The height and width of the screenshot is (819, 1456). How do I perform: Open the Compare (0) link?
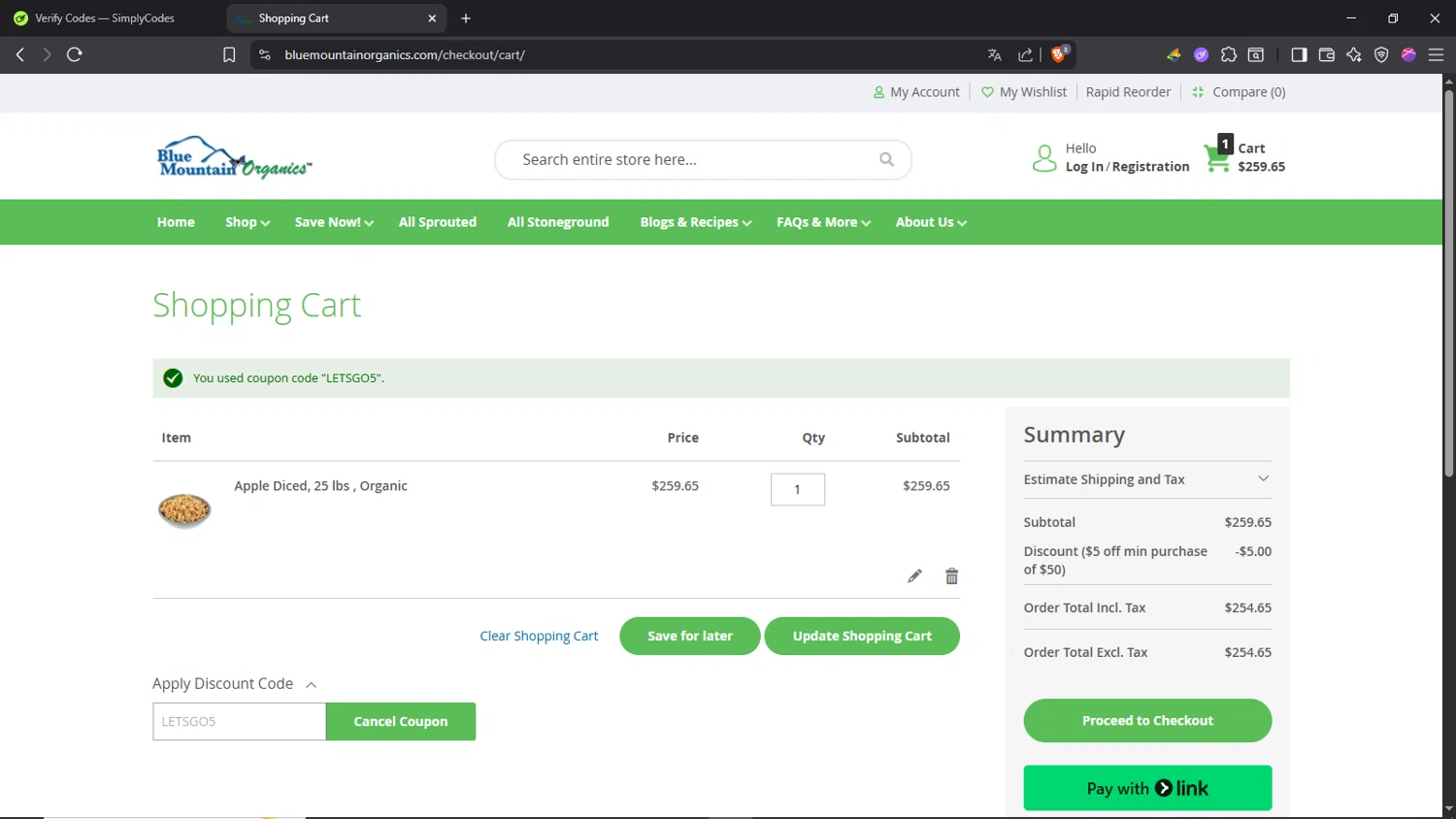pyautogui.click(x=1239, y=92)
